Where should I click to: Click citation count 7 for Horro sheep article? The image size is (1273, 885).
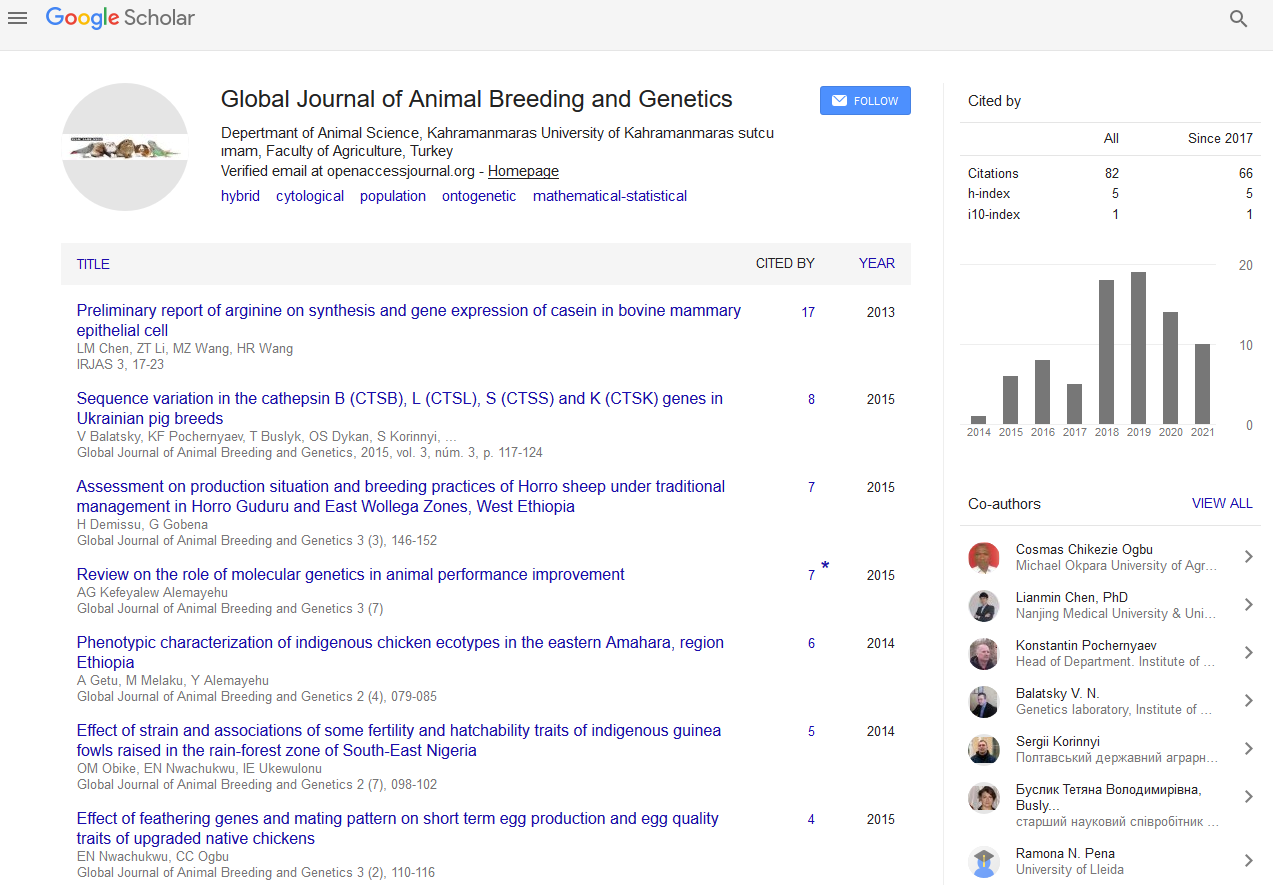click(811, 487)
